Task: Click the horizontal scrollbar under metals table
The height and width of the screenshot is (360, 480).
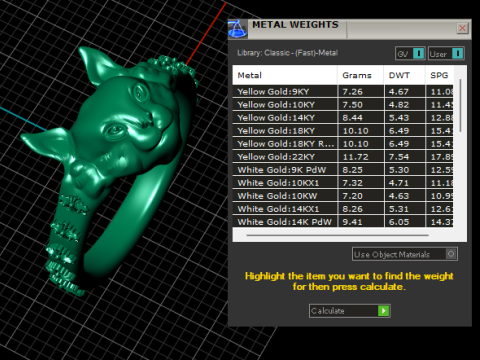Action: (x=337, y=235)
